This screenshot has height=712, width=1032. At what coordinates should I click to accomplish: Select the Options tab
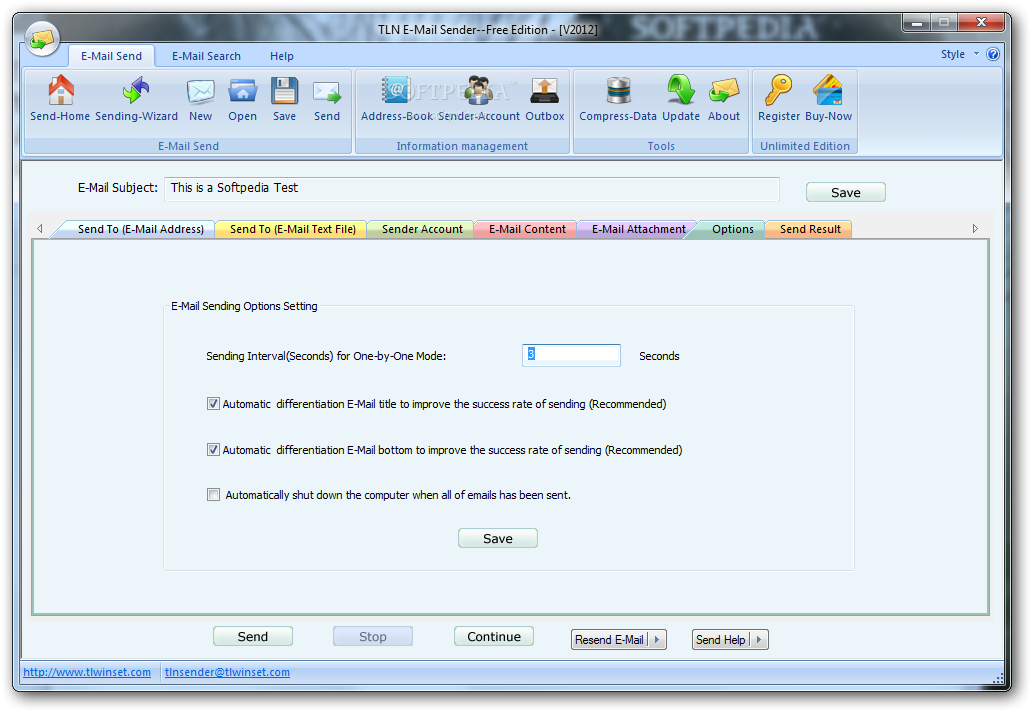[732, 229]
